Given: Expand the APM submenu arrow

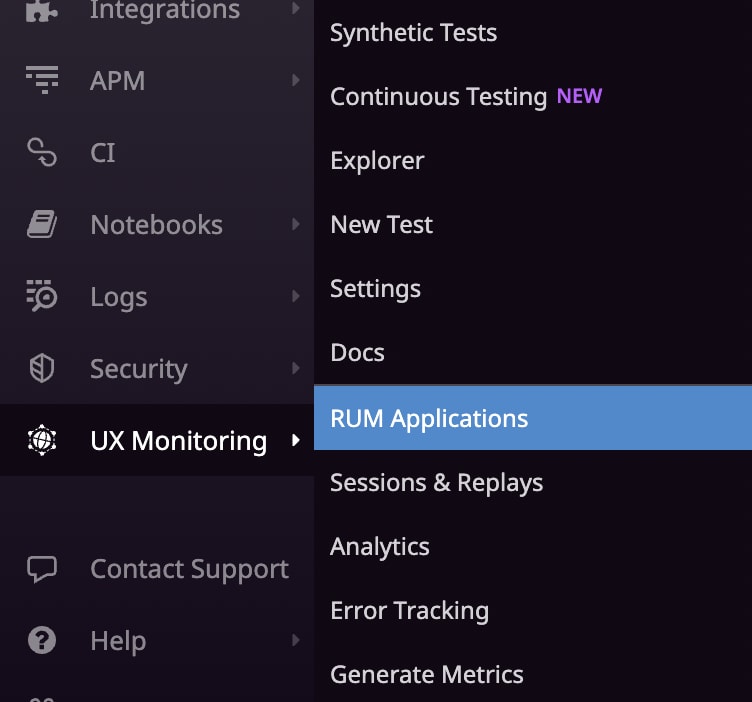Looking at the screenshot, I should 296,80.
